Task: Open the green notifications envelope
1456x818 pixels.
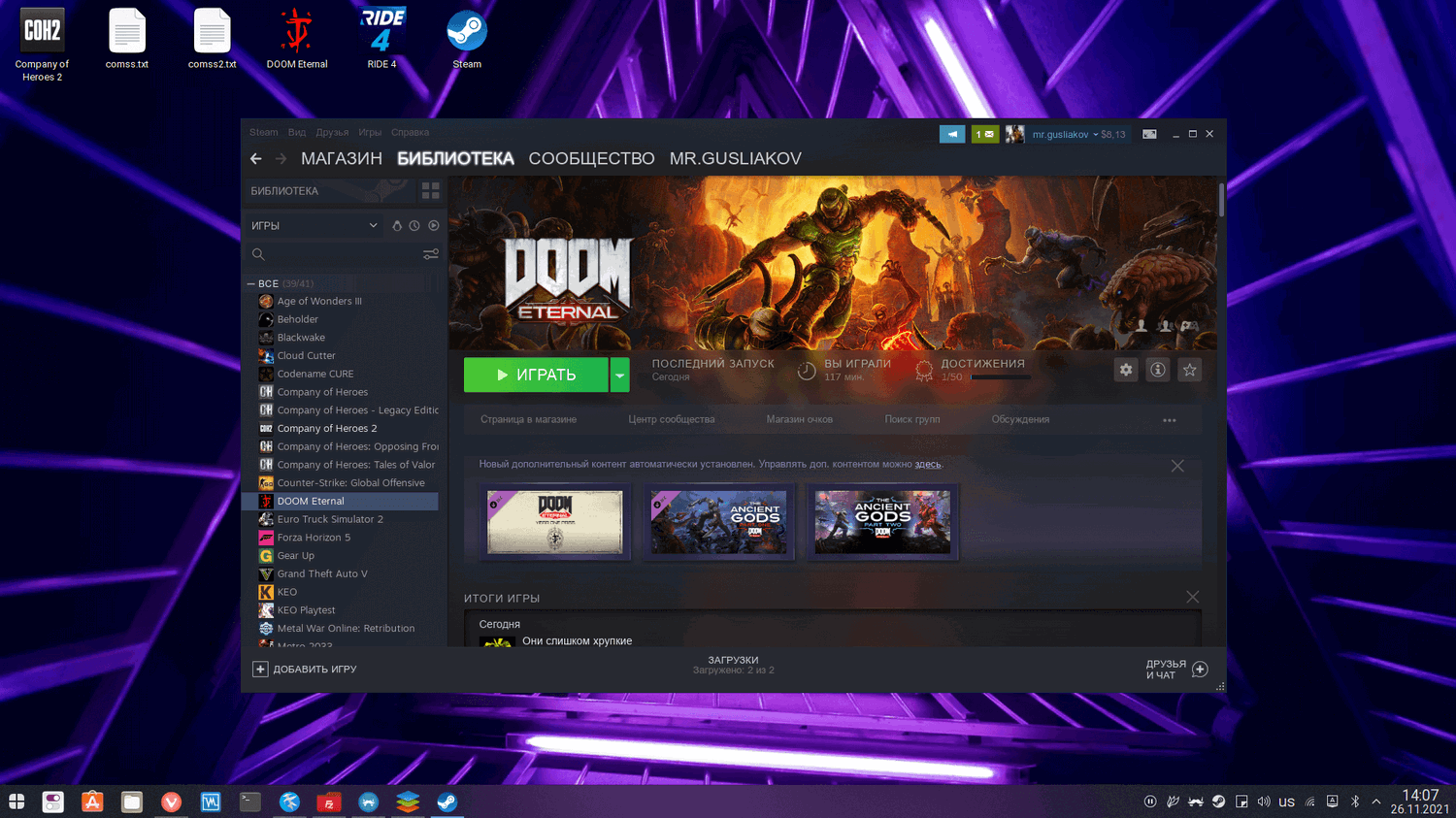Action: click(985, 134)
